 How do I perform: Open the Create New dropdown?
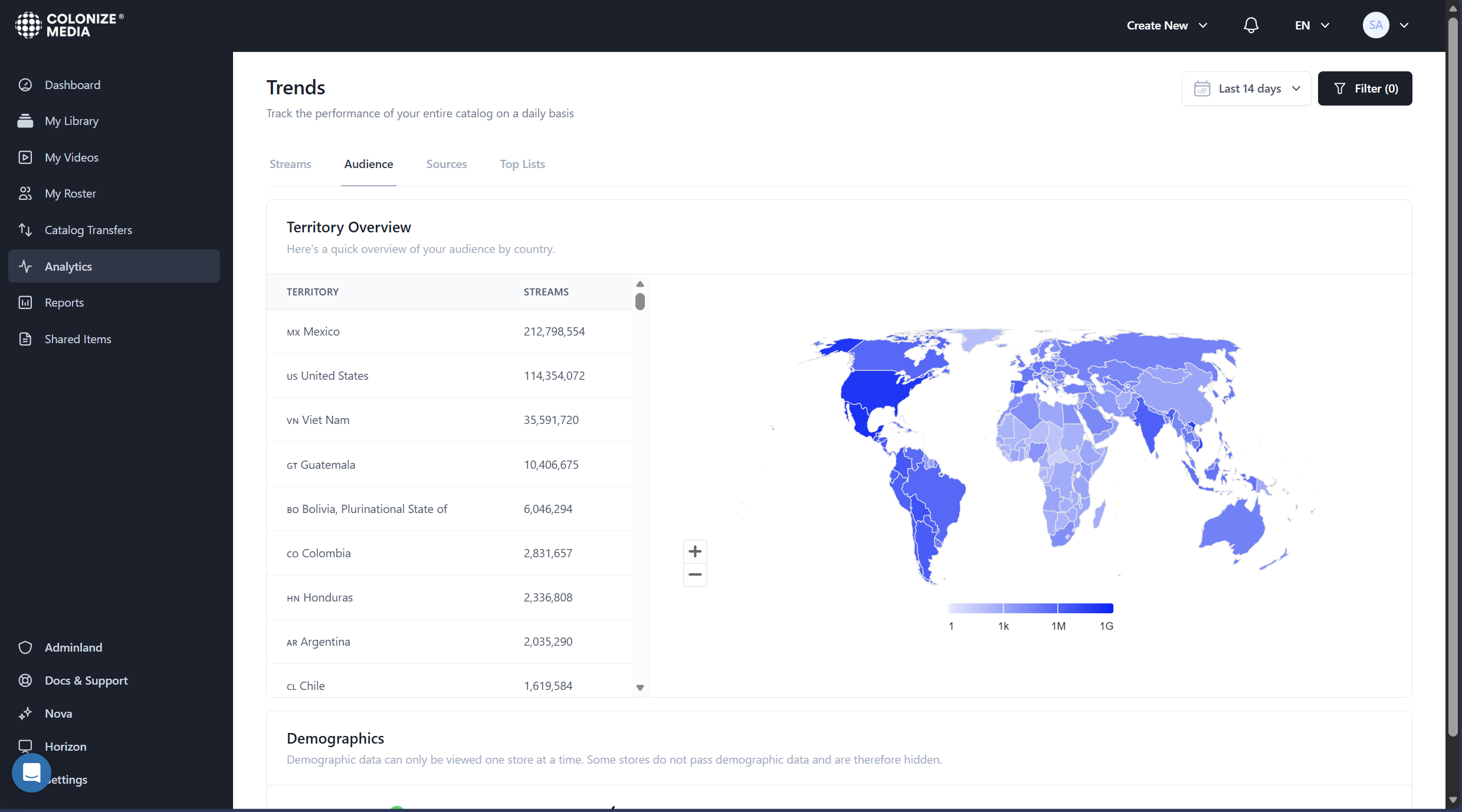coord(1165,25)
